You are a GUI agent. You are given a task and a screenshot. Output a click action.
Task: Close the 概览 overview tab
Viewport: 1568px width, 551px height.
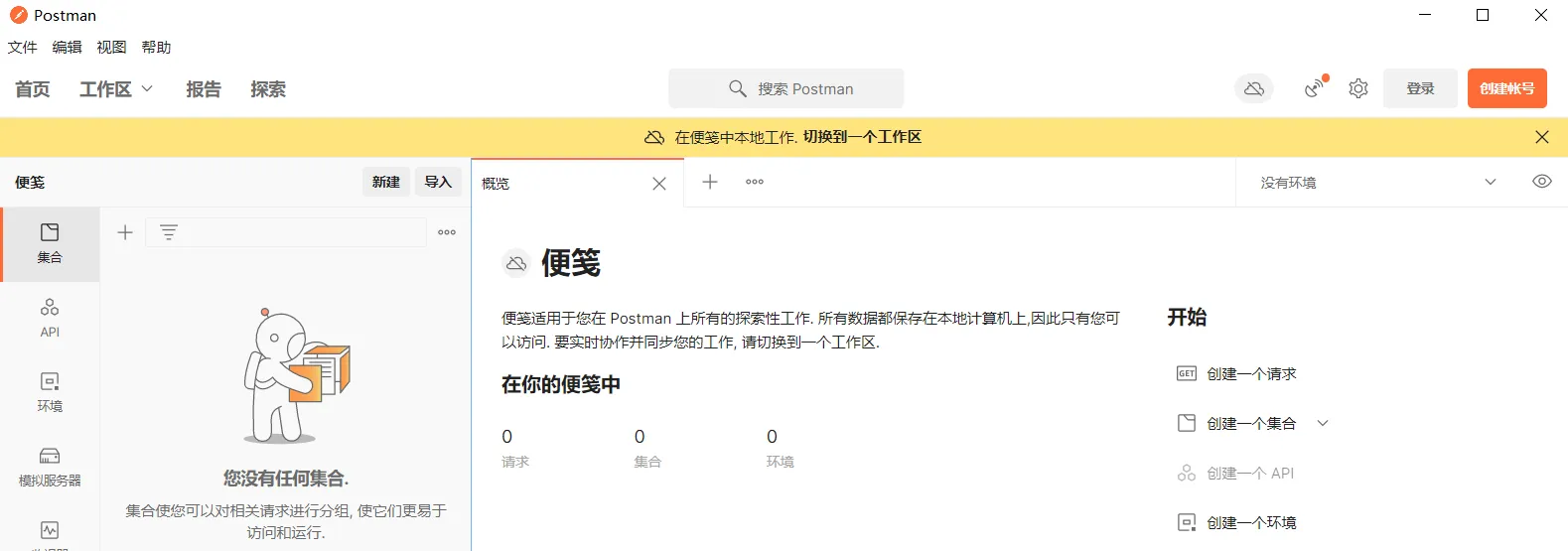659,184
